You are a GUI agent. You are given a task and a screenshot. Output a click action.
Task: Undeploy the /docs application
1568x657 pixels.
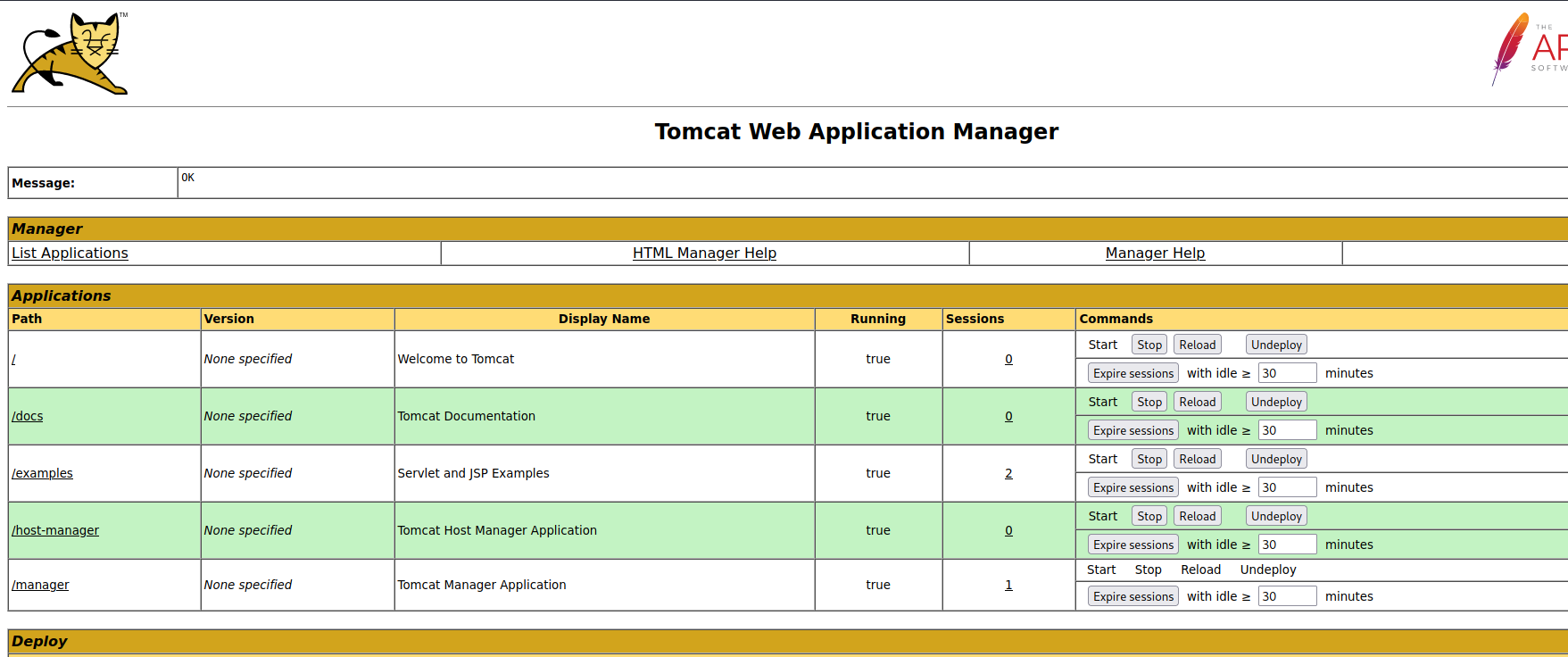click(1276, 402)
